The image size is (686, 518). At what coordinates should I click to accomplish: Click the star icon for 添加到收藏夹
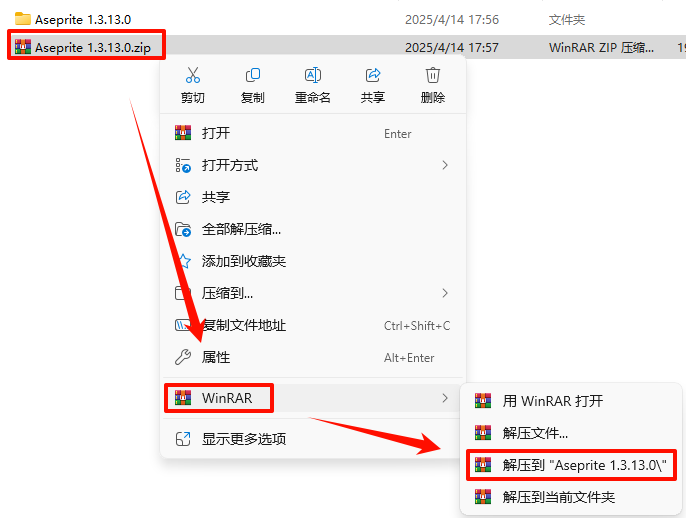coord(184,261)
